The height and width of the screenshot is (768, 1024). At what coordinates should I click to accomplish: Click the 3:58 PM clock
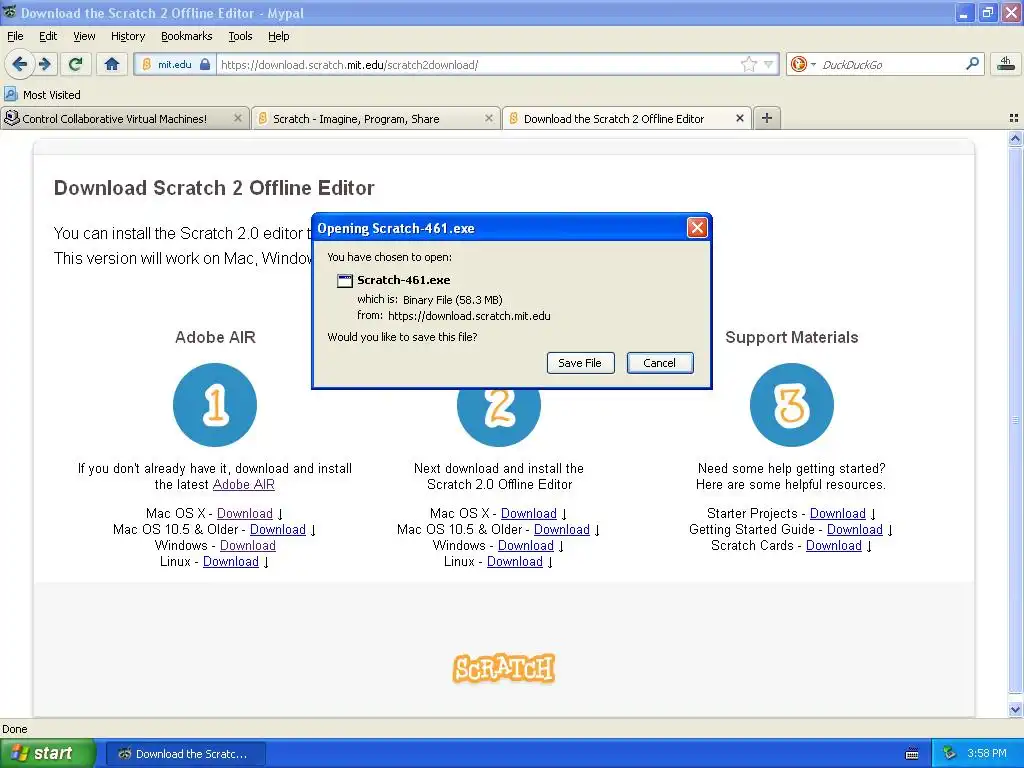tap(986, 754)
